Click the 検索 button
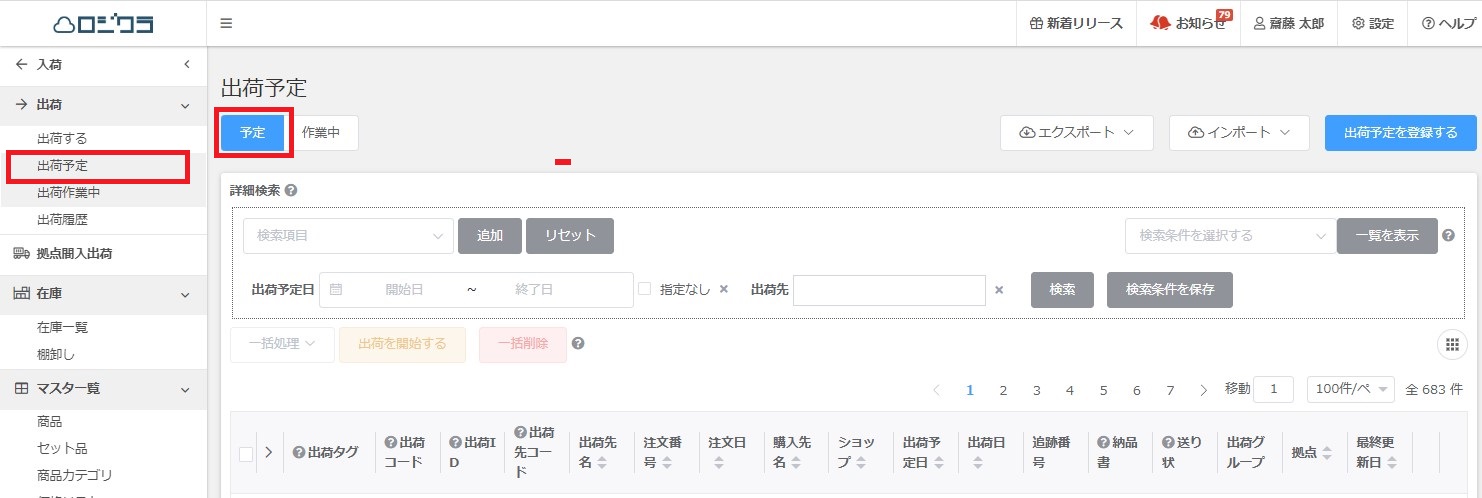 point(1062,290)
